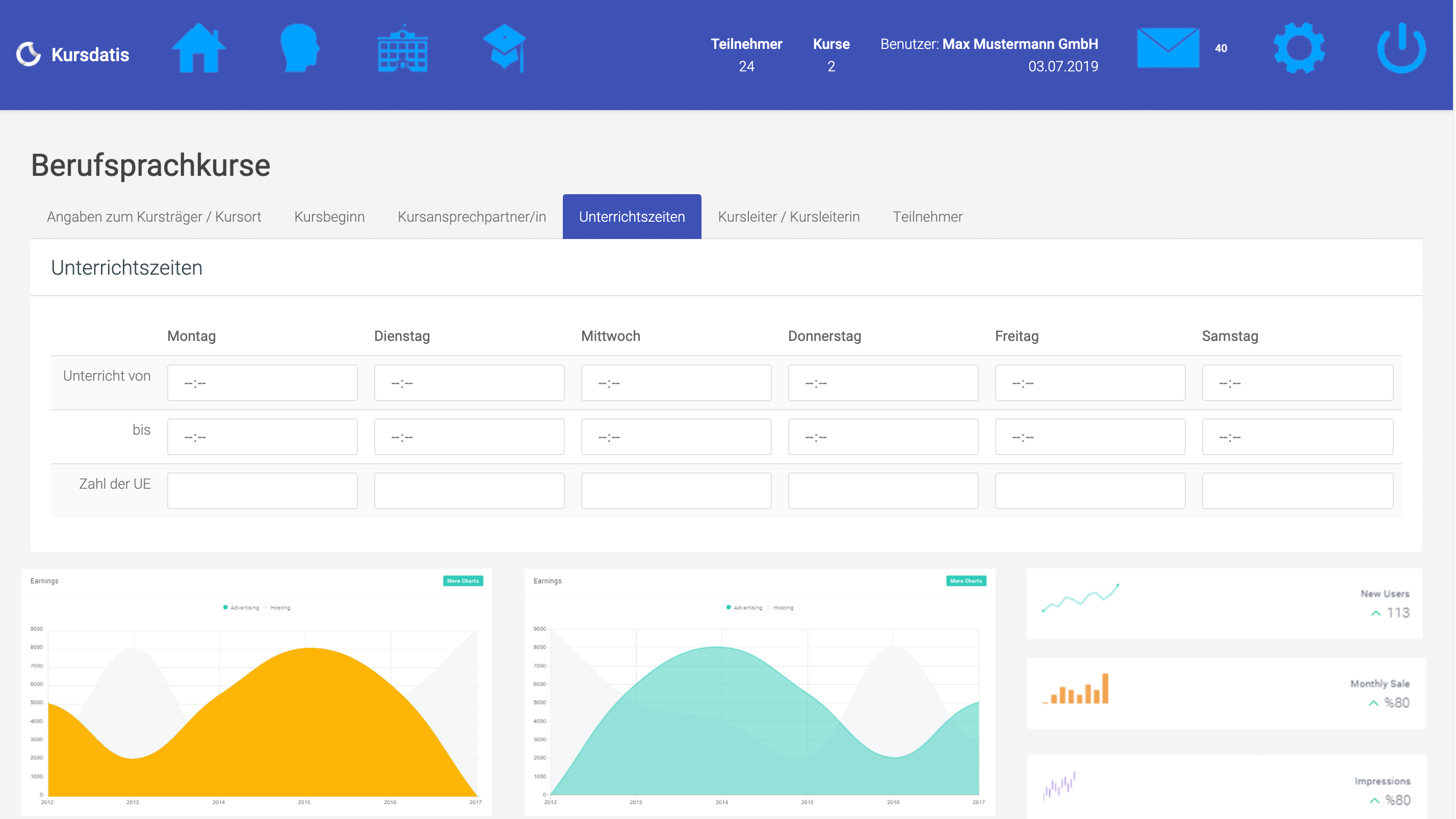The width and height of the screenshot is (1456, 819).
Task: Click the Teilnehmer count in the header
Action: pos(746,66)
